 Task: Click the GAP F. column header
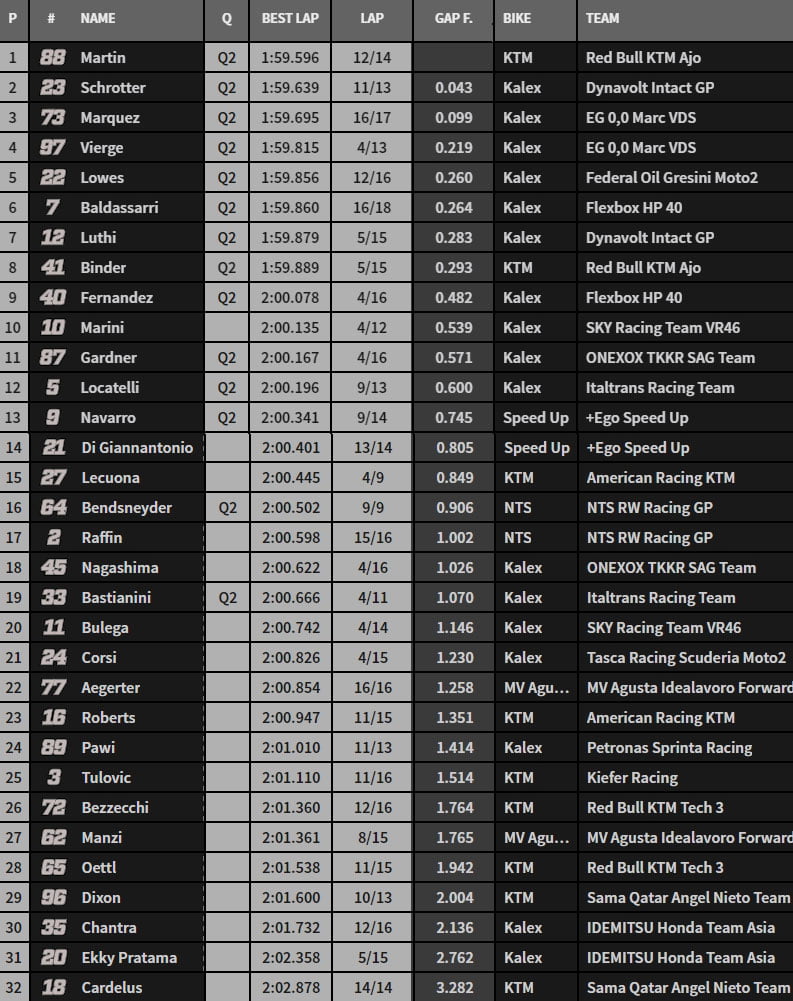pyautogui.click(x=453, y=18)
